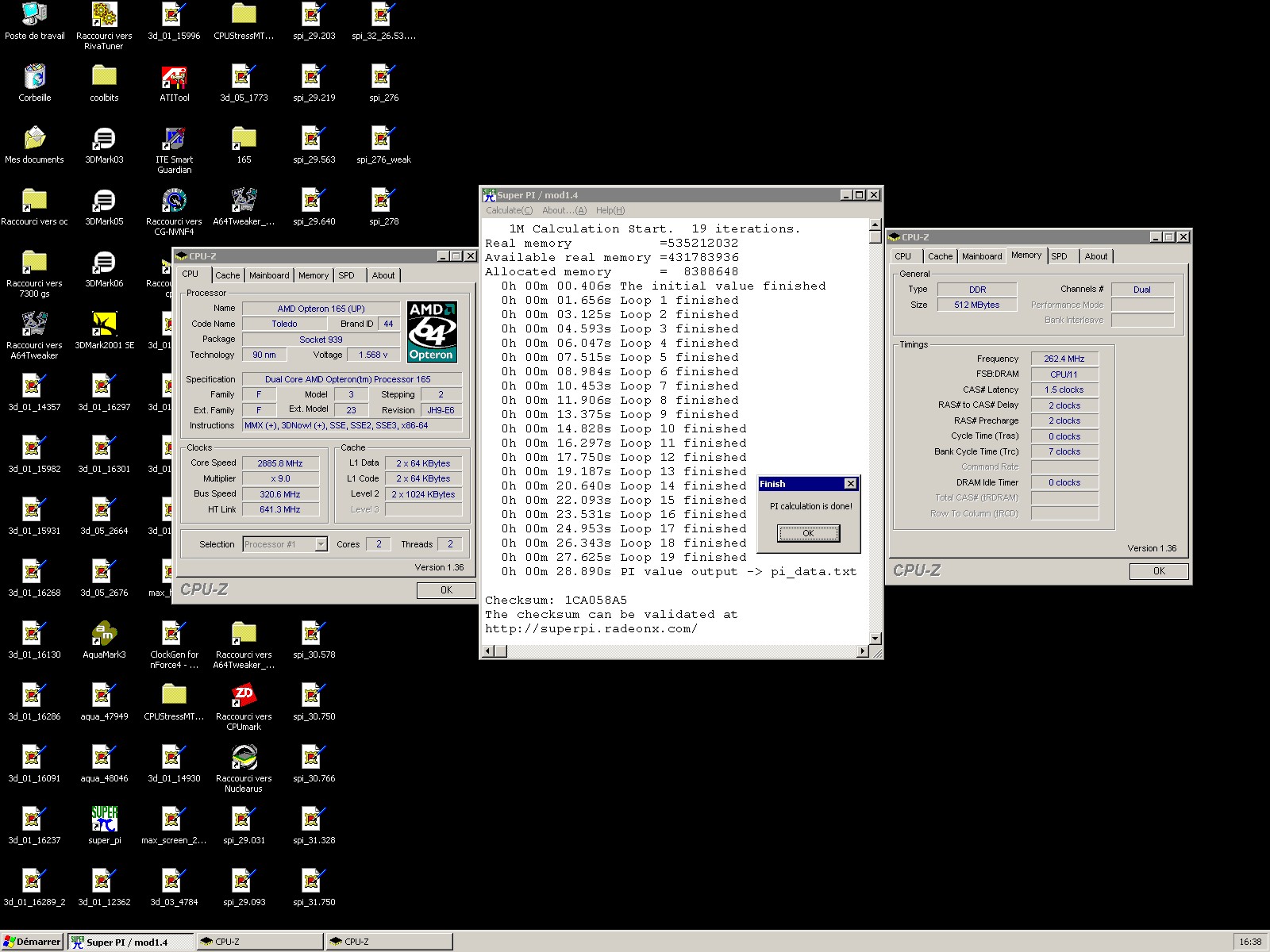Launch CPUmark shortcut icon
Viewport: 1270px width, 952px height.
coord(244,707)
